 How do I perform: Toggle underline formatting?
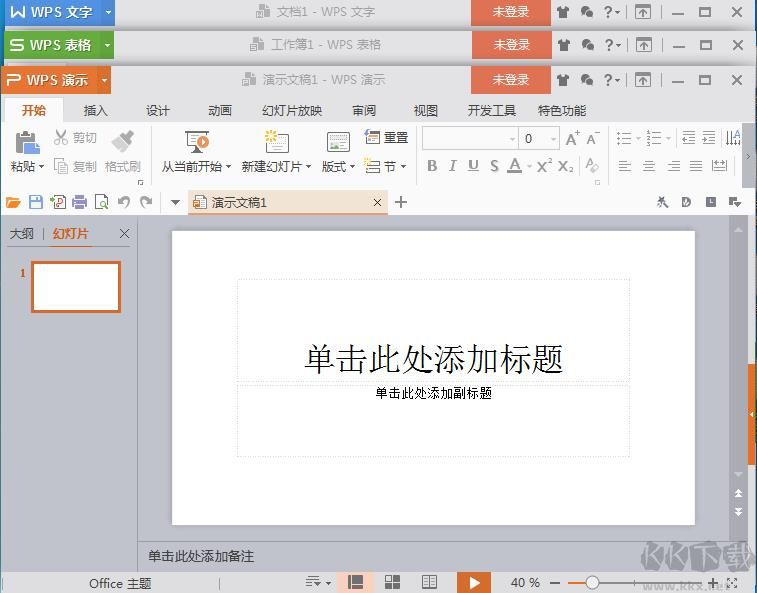tap(473, 166)
